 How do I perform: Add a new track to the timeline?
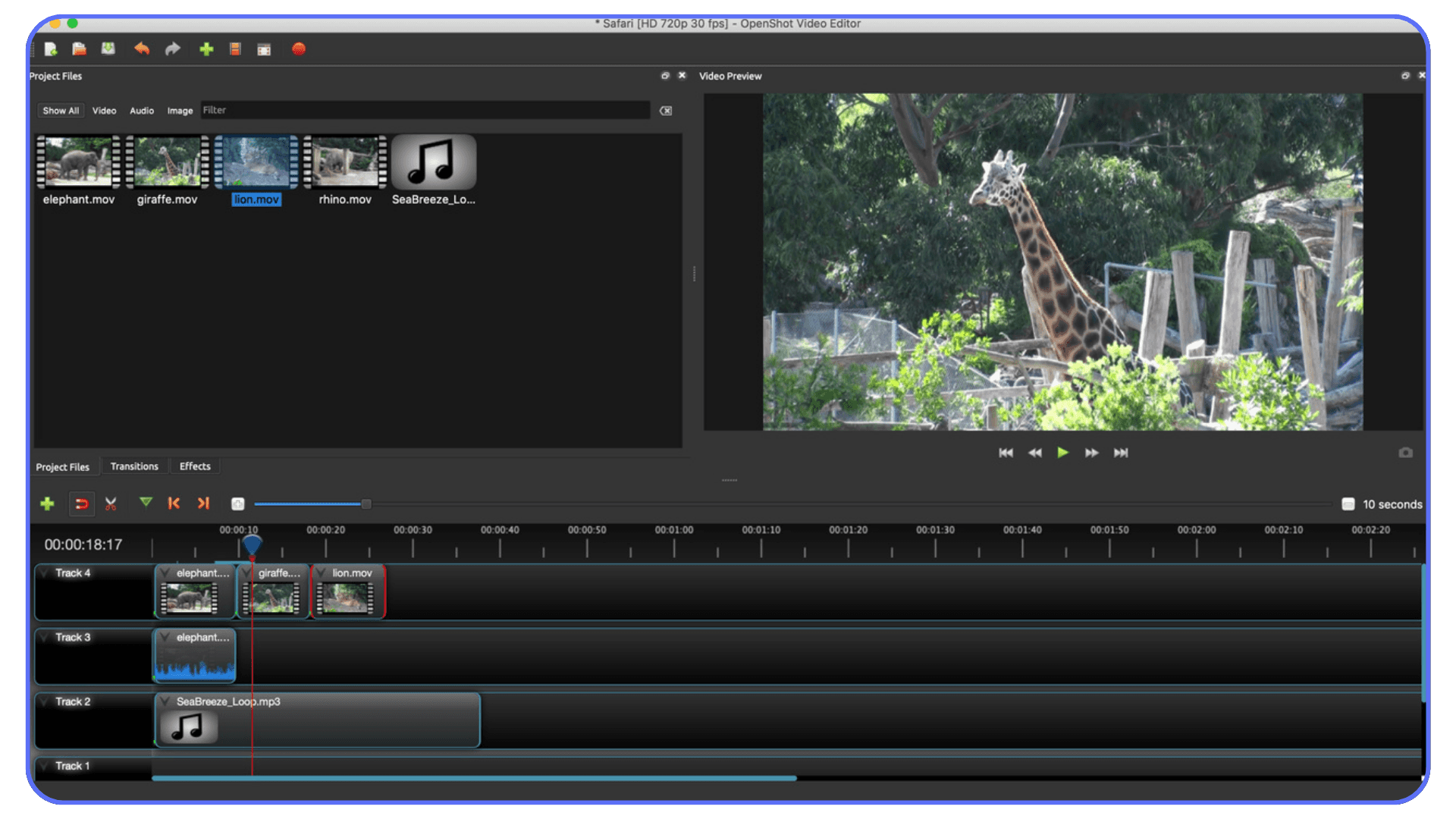[x=47, y=504]
